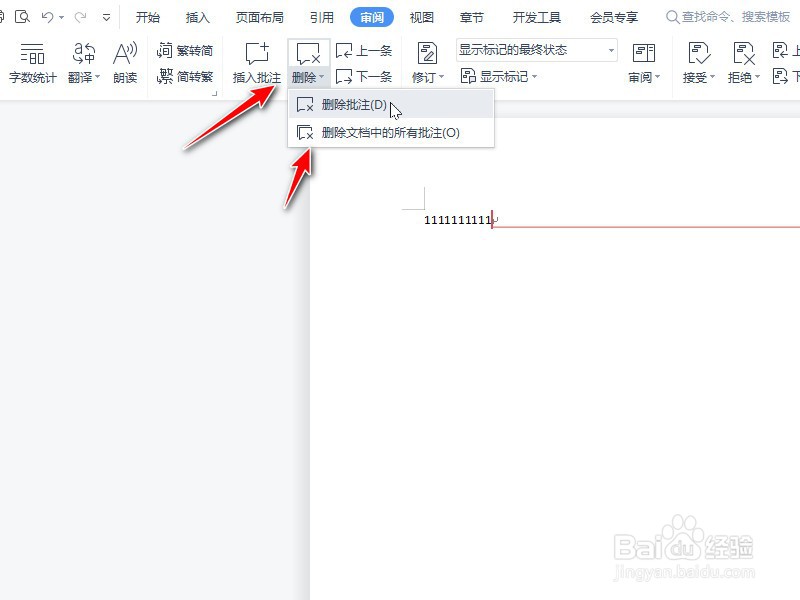This screenshot has width=800, height=600.
Task: Select the 字数统计 word count tool
Action: coord(33,62)
